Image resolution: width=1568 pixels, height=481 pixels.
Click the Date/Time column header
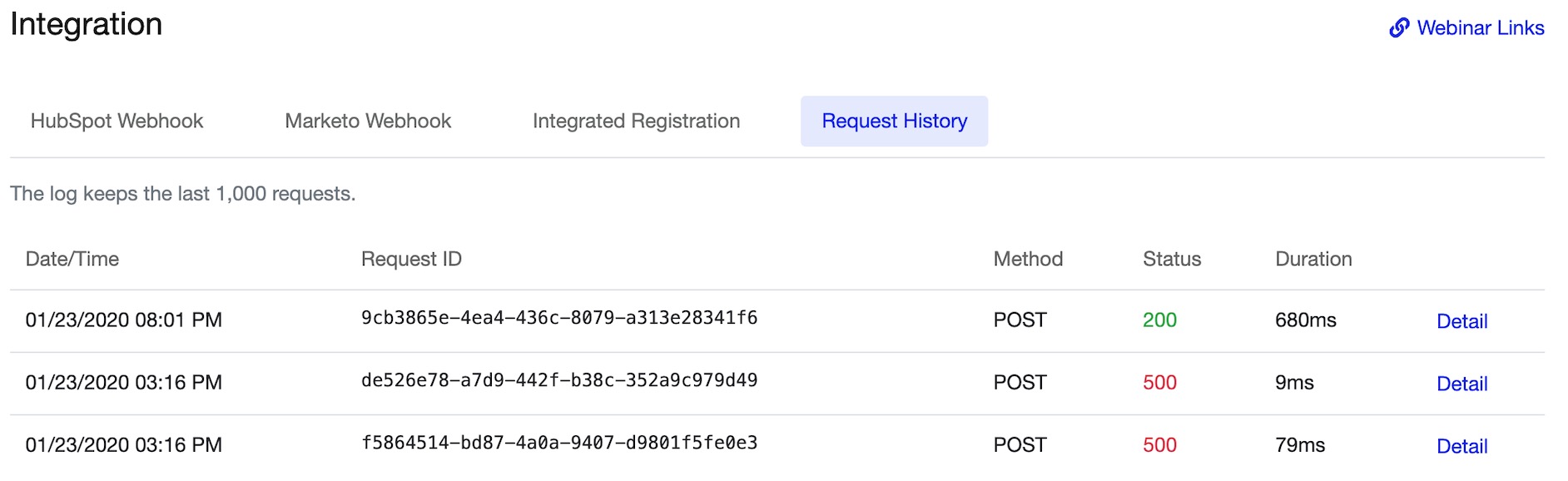pyautogui.click(x=72, y=260)
